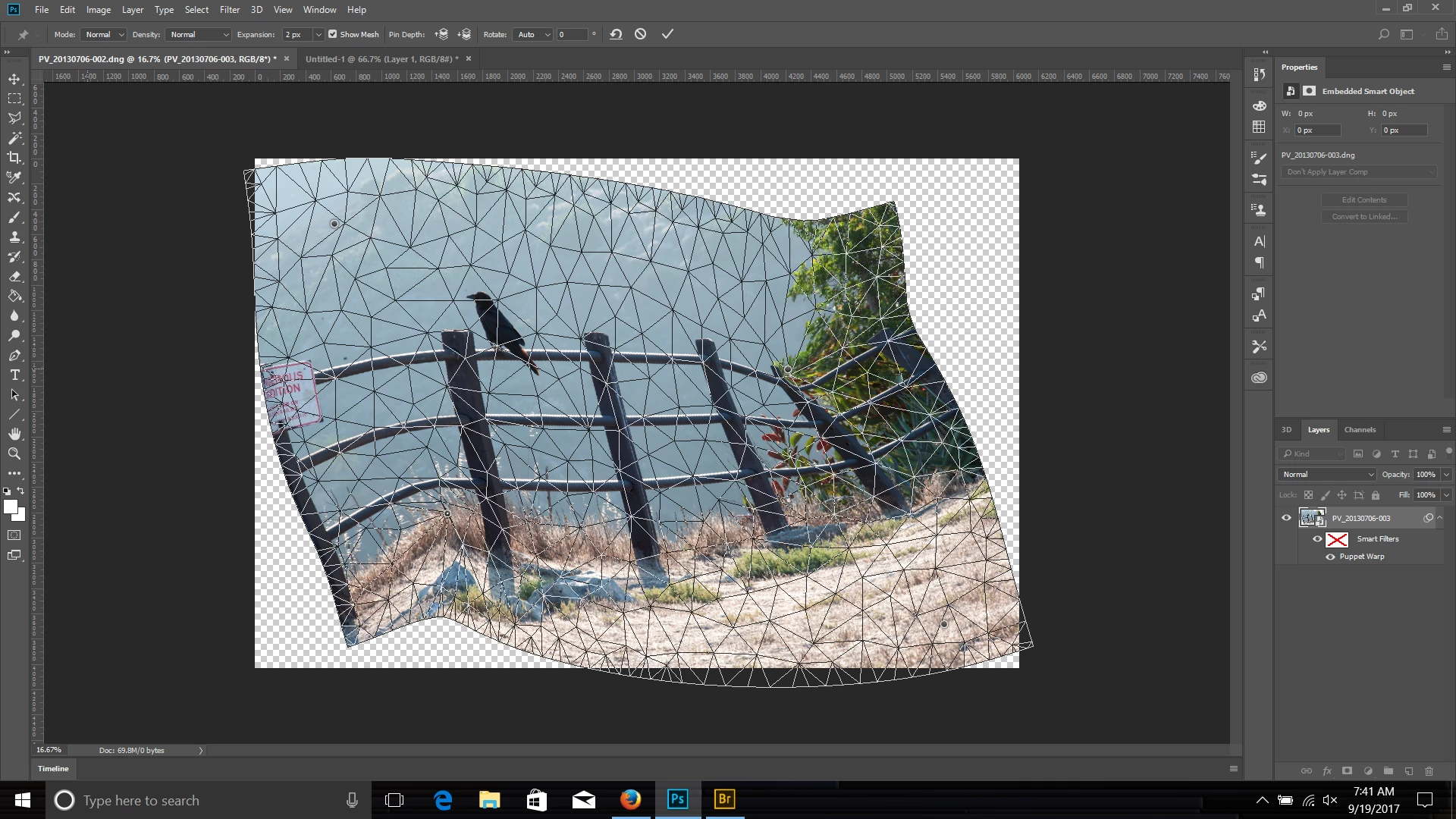
Task: Click the remove all pins icon
Action: point(616,34)
